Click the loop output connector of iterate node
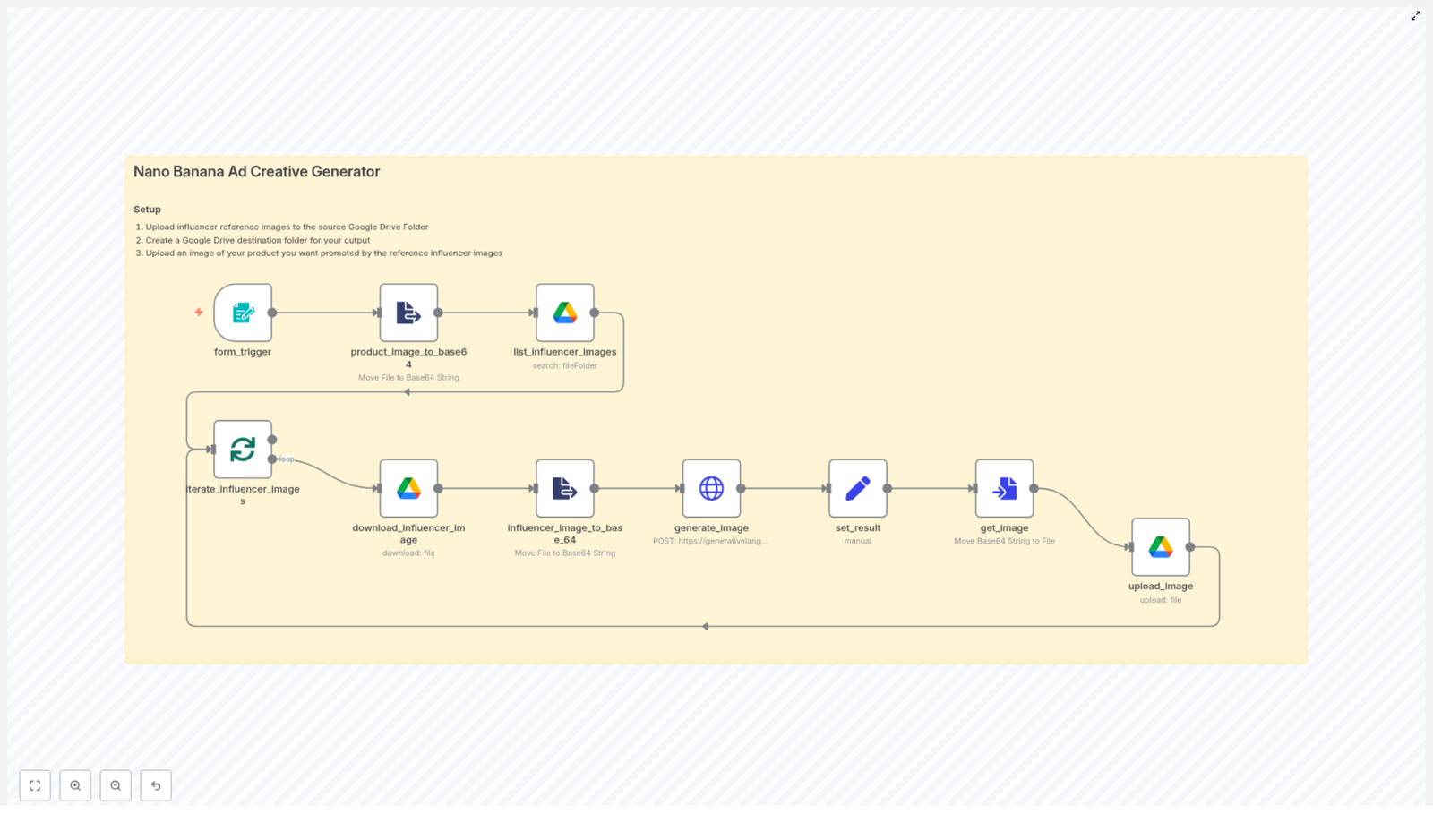1433x840 pixels. [x=272, y=459]
